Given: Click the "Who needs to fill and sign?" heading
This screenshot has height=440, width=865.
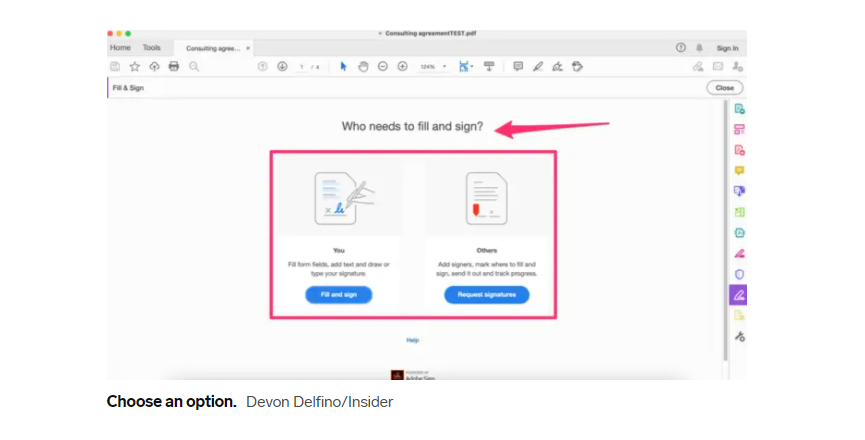Looking at the screenshot, I should click(412, 127).
